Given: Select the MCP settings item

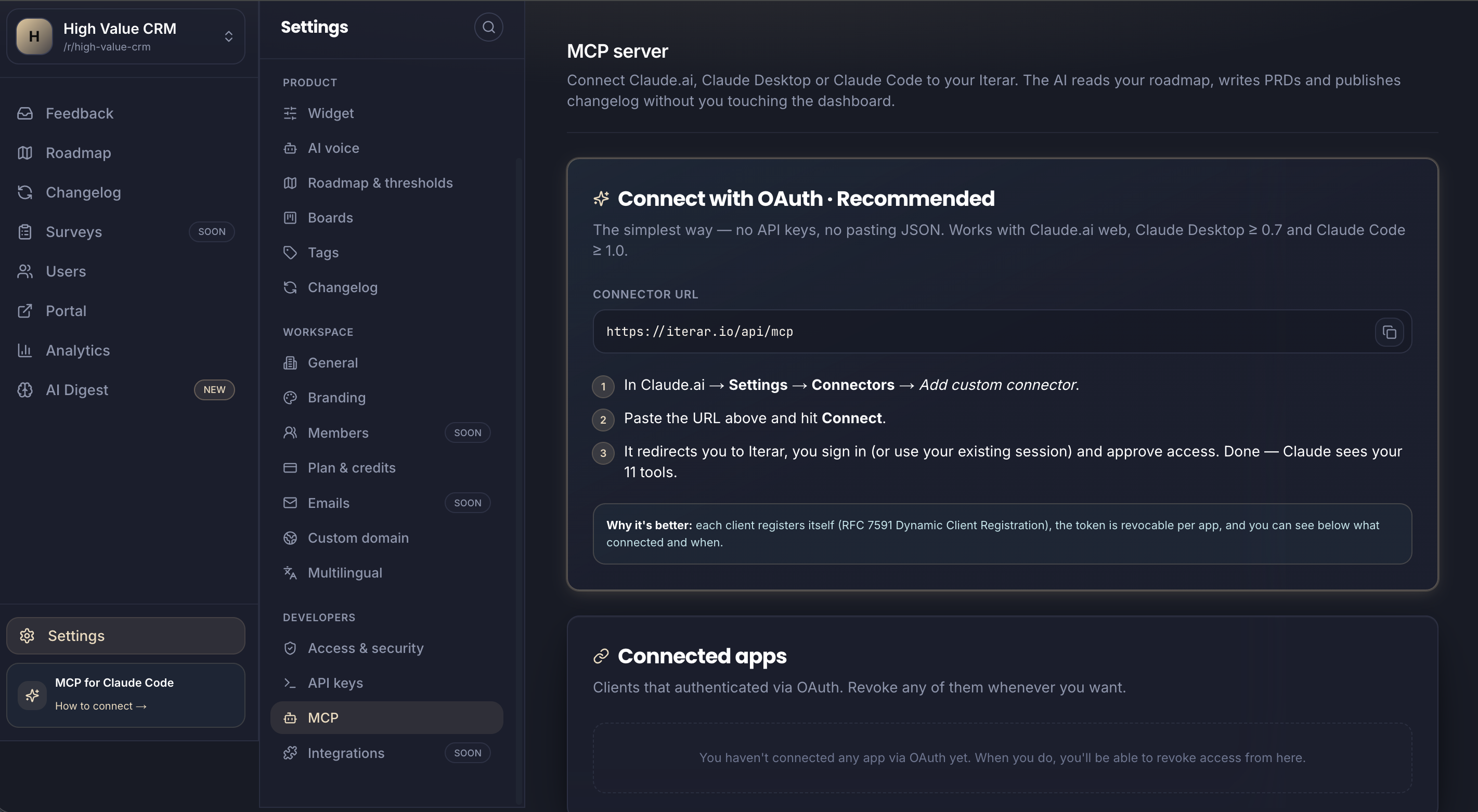Looking at the screenshot, I should tap(387, 718).
